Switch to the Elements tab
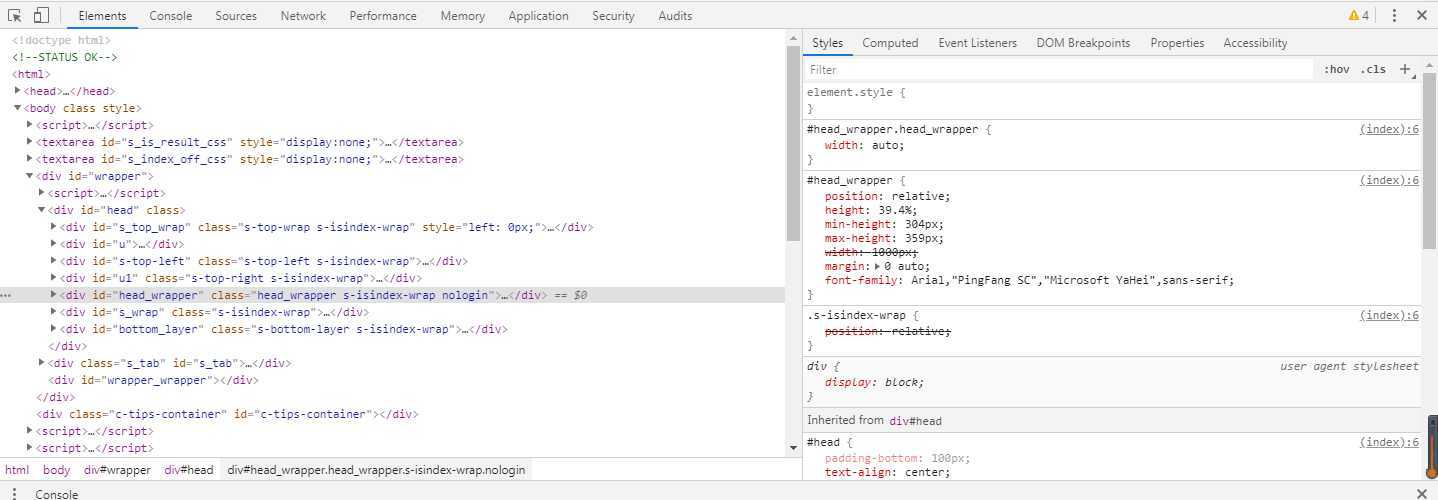Image resolution: width=1438 pixels, height=500 pixels. coord(103,15)
